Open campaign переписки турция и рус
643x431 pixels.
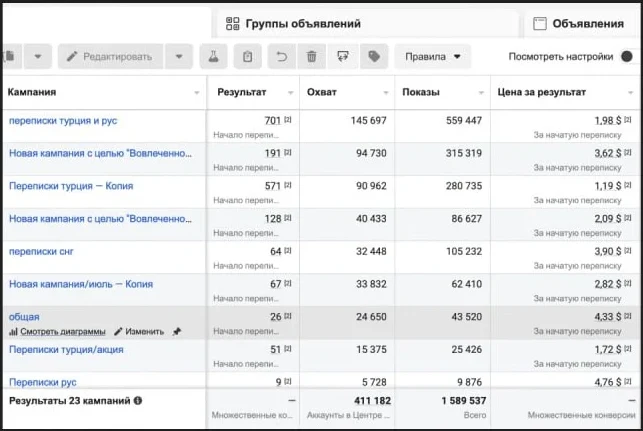click(63, 121)
